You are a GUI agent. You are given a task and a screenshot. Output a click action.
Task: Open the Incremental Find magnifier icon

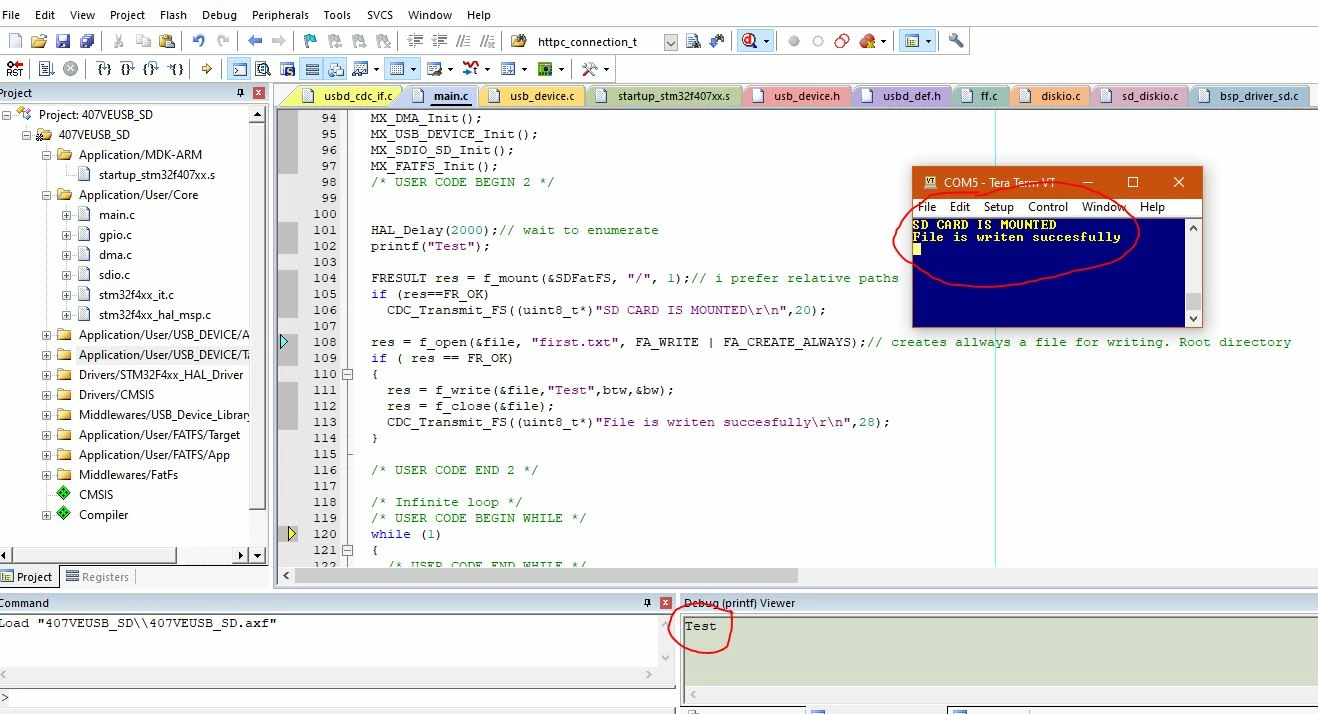(716, 41)
